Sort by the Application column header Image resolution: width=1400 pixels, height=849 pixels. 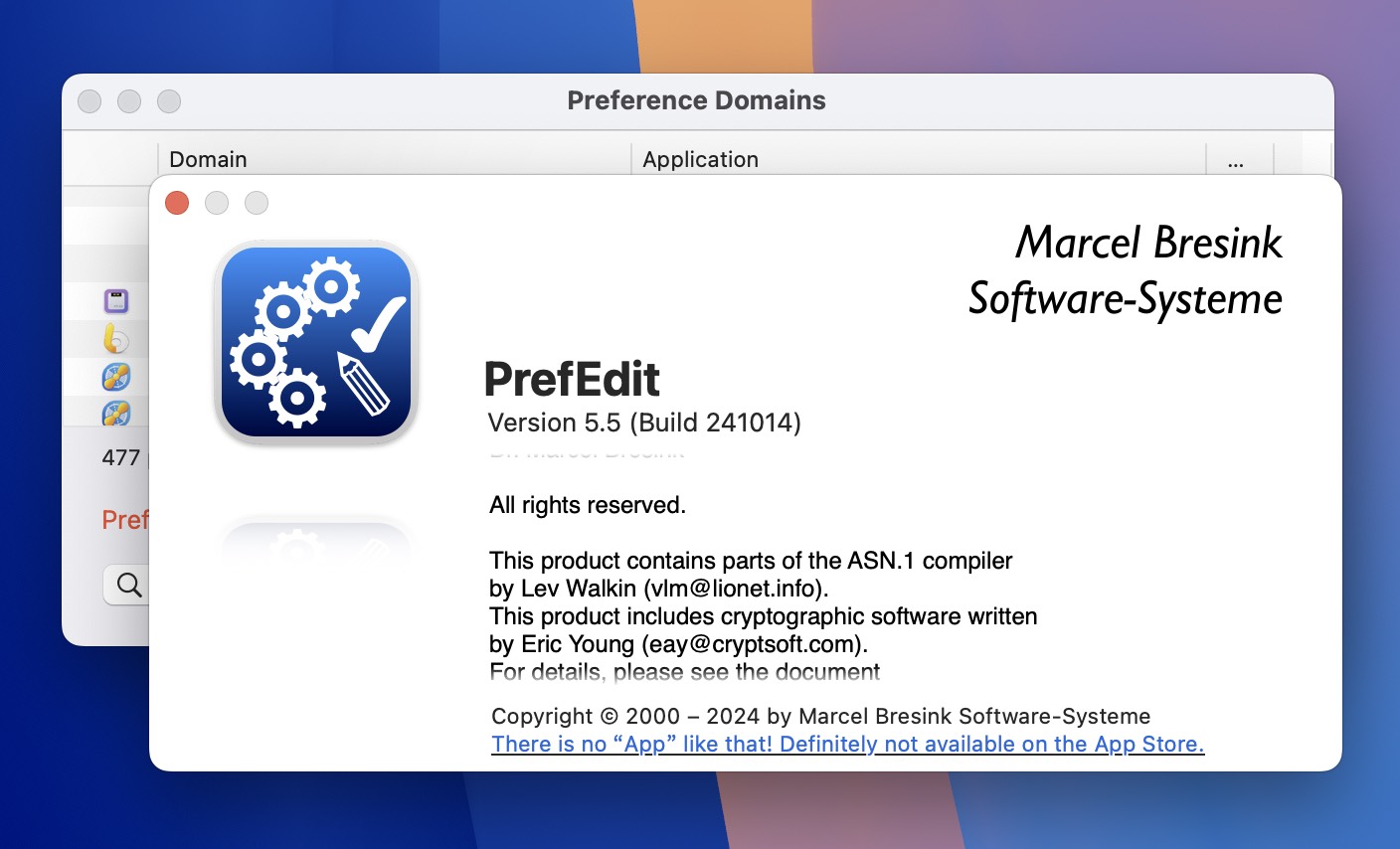(x=918, y=159)
